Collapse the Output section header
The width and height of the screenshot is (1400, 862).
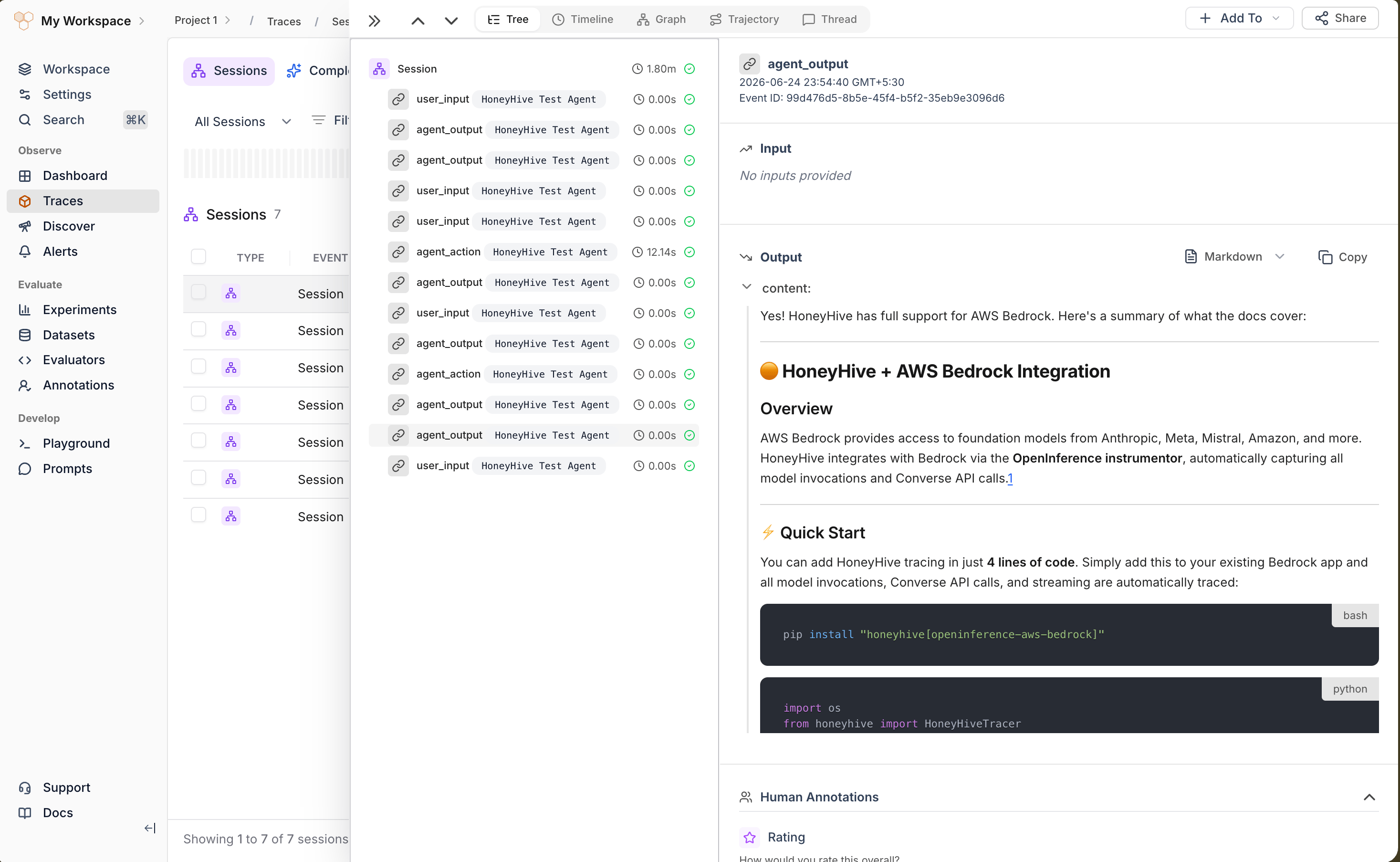tap(770, 257)
